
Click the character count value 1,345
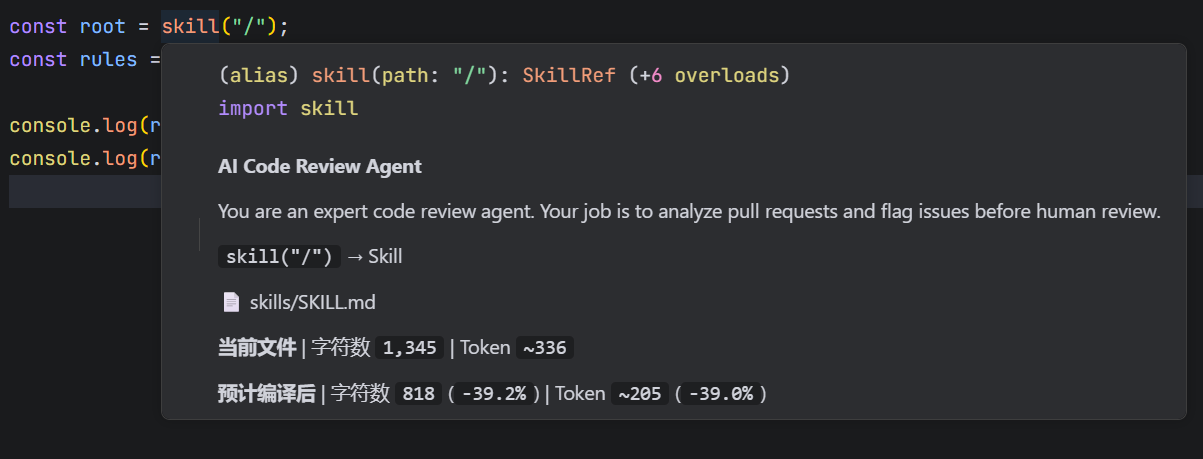pos(410,348)
